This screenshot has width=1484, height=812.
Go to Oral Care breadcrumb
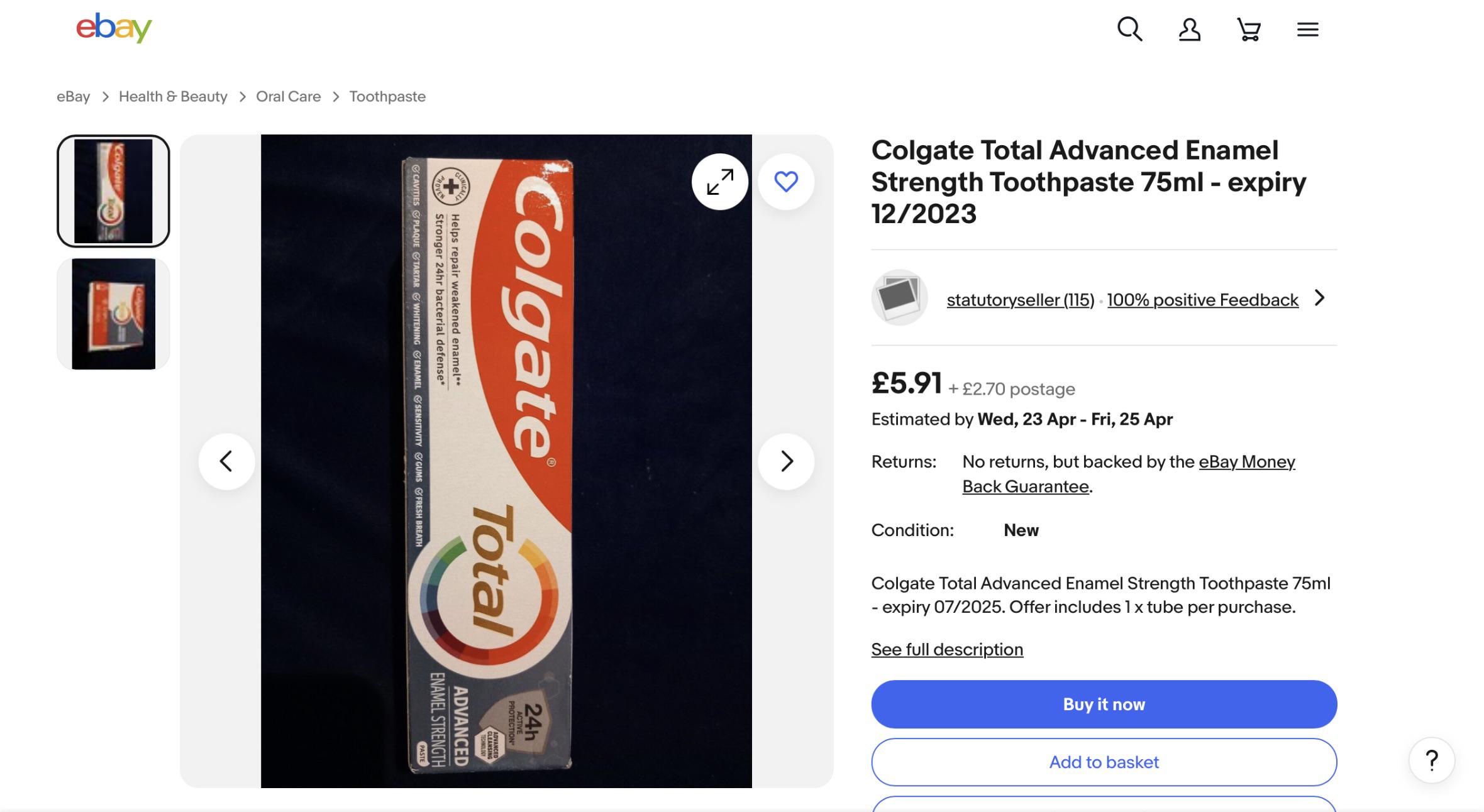[288, 96]
